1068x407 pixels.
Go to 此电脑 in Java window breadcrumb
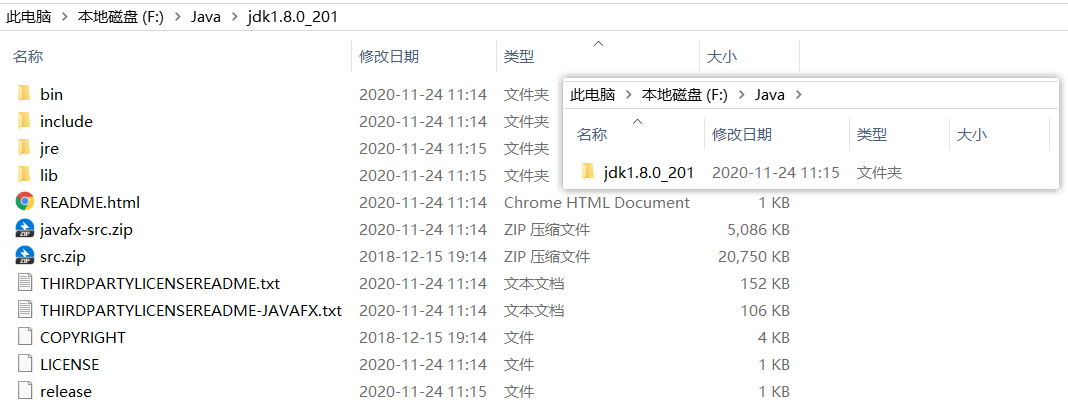(x=593, y=95)
